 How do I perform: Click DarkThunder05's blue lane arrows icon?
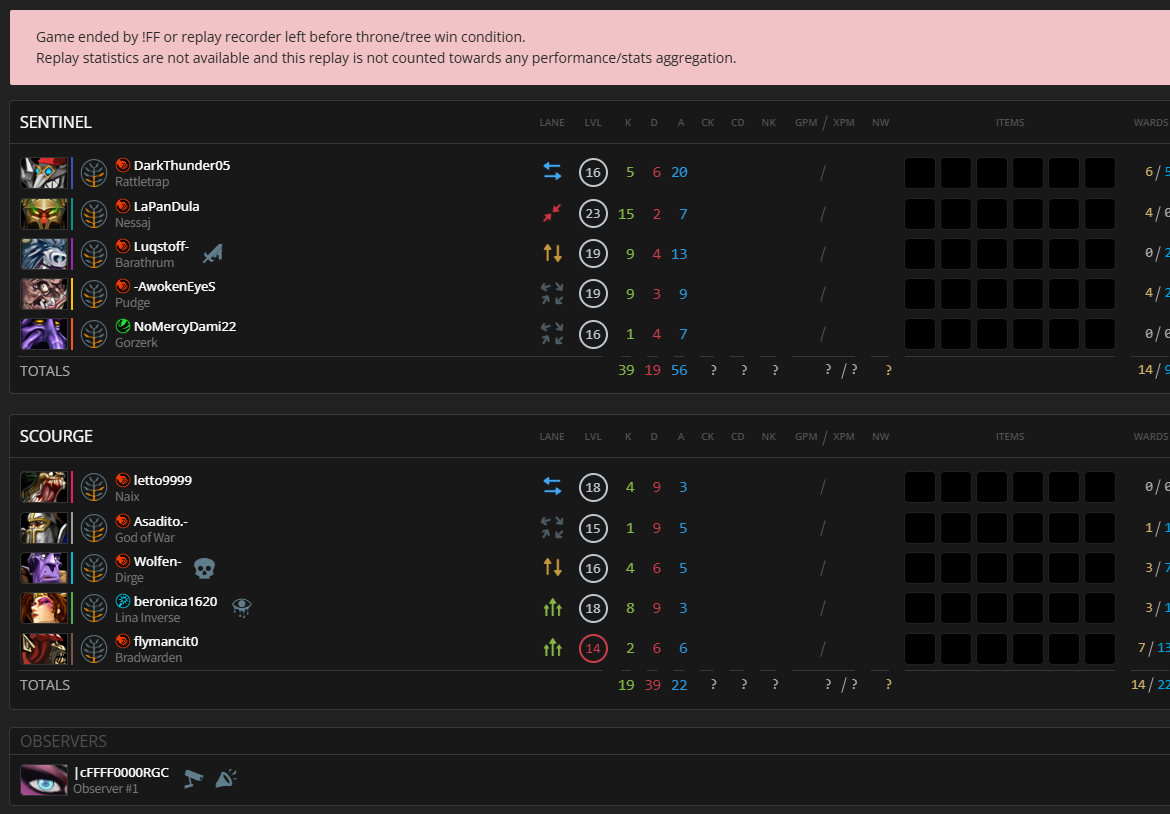point(552,172)
